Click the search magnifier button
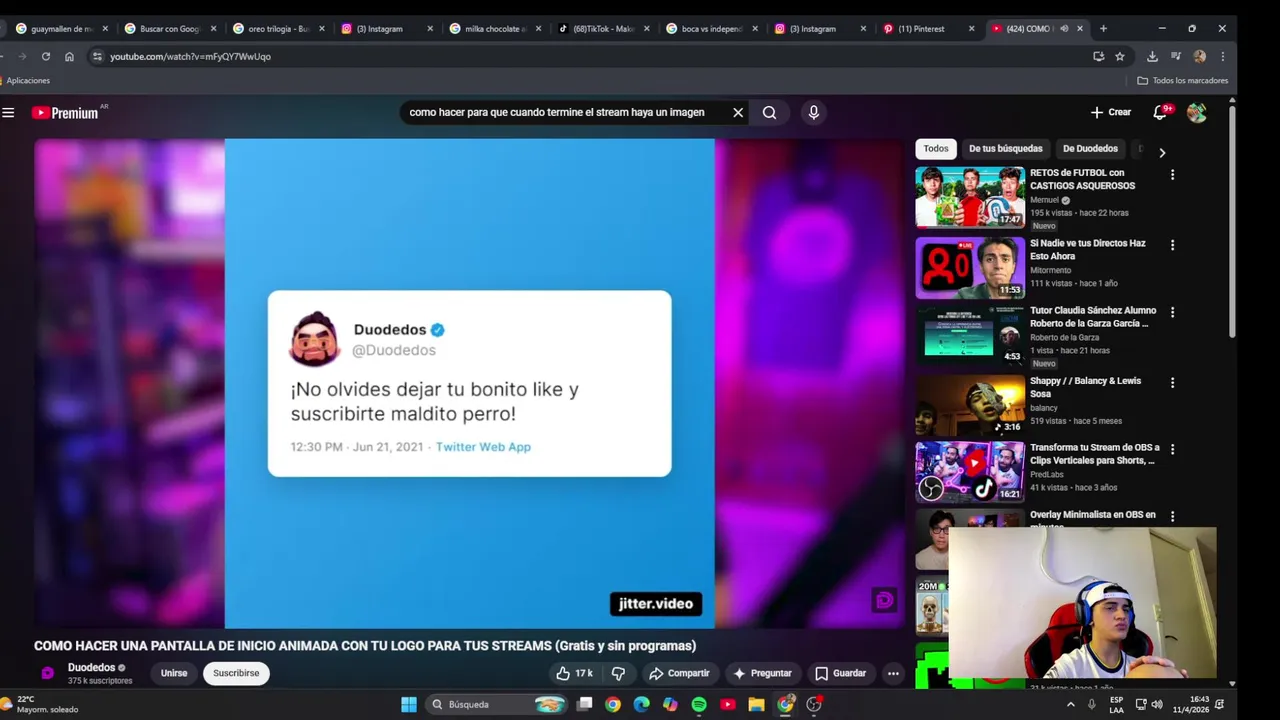The image size is (1280, 720). [x=769, y=113]
